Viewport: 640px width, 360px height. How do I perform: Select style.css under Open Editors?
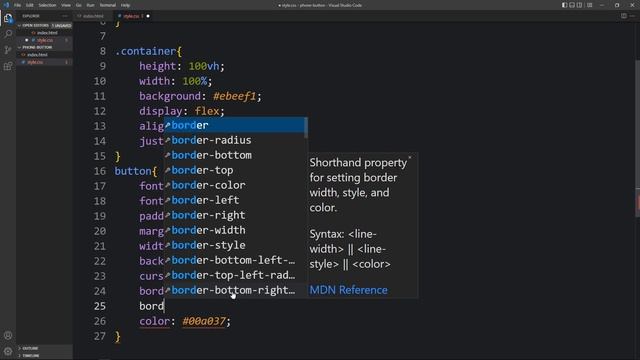(44, 40)
